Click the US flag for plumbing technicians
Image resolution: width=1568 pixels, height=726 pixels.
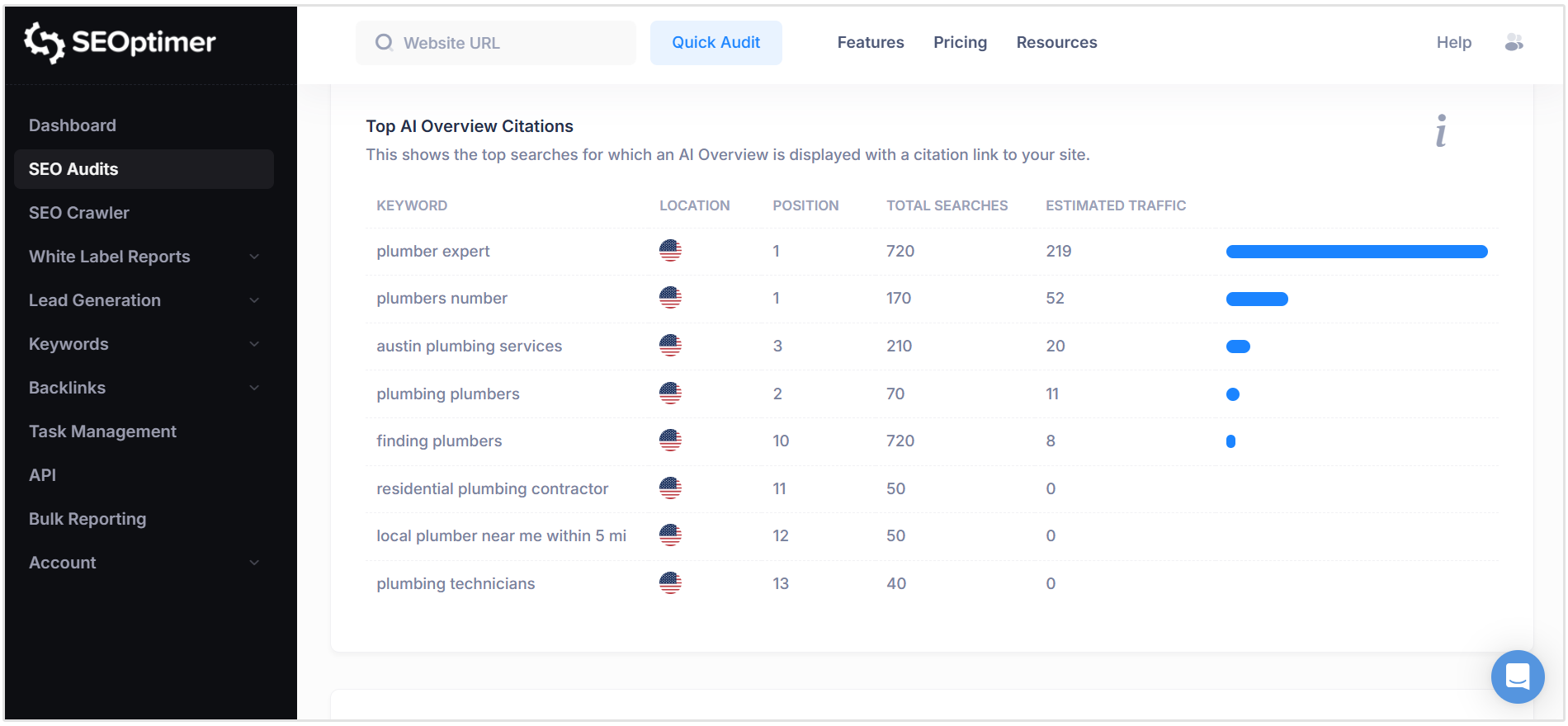pos(670,583)
